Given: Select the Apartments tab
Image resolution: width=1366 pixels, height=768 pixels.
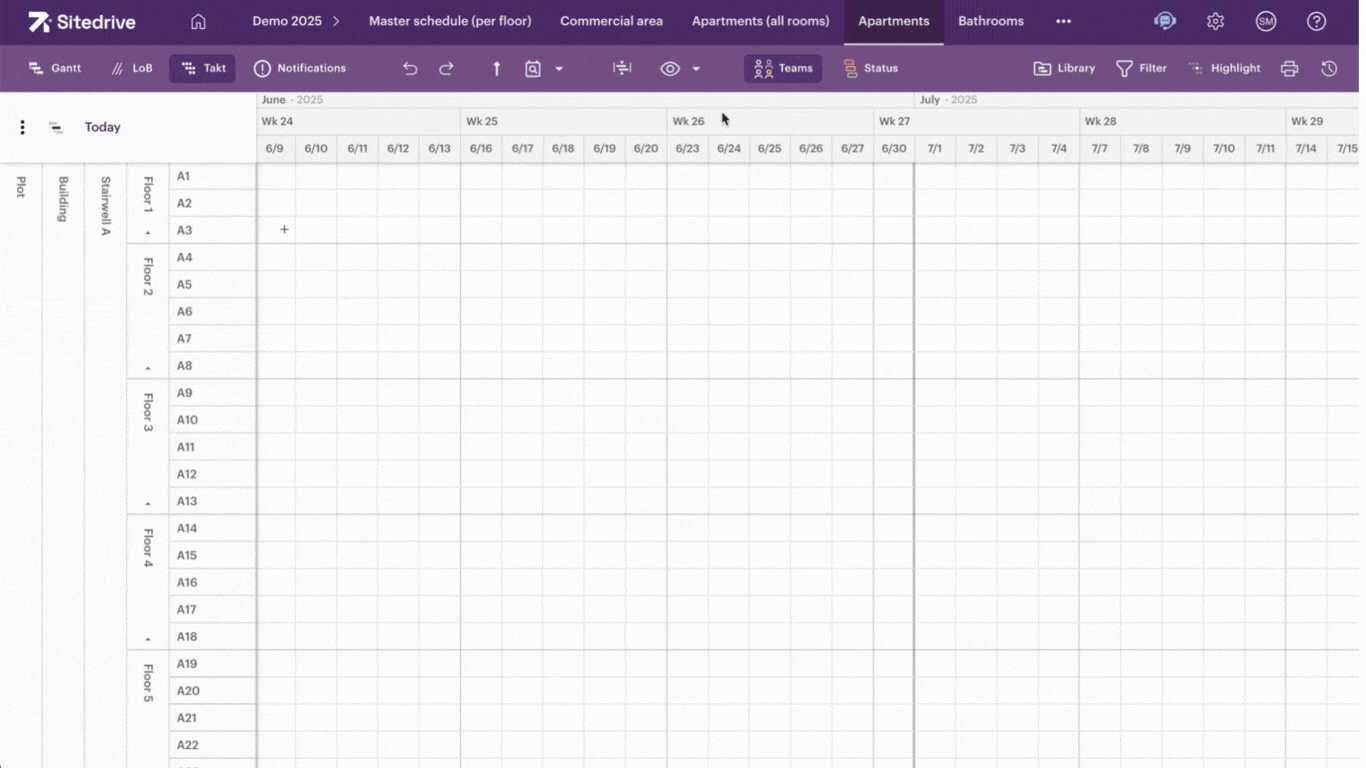Looking at the screenshot, I should (894, 21).
